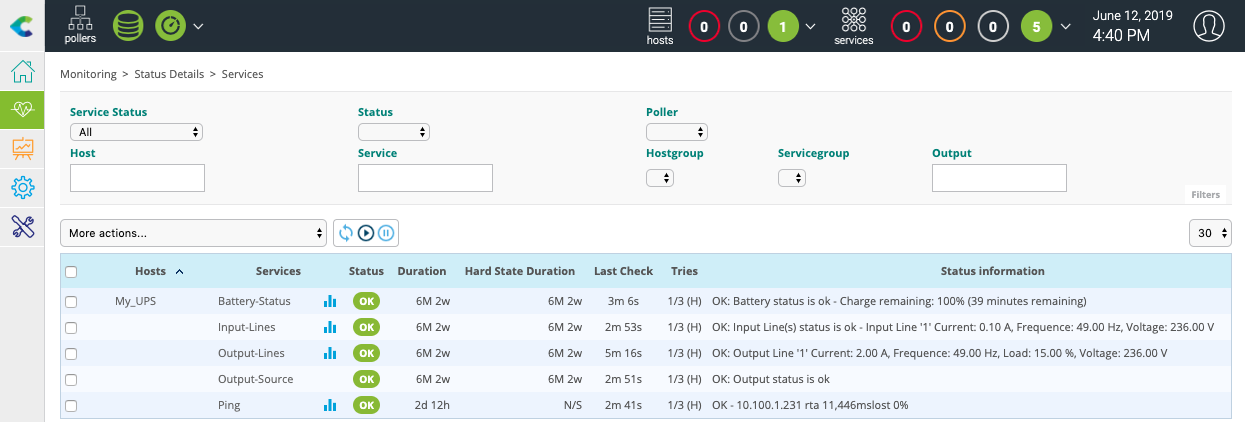Image resolution: width=1245 pixels, height=422 pixels.
Task: Tick the checkbox for the Battery-Status row
Action: click(71, 301)
